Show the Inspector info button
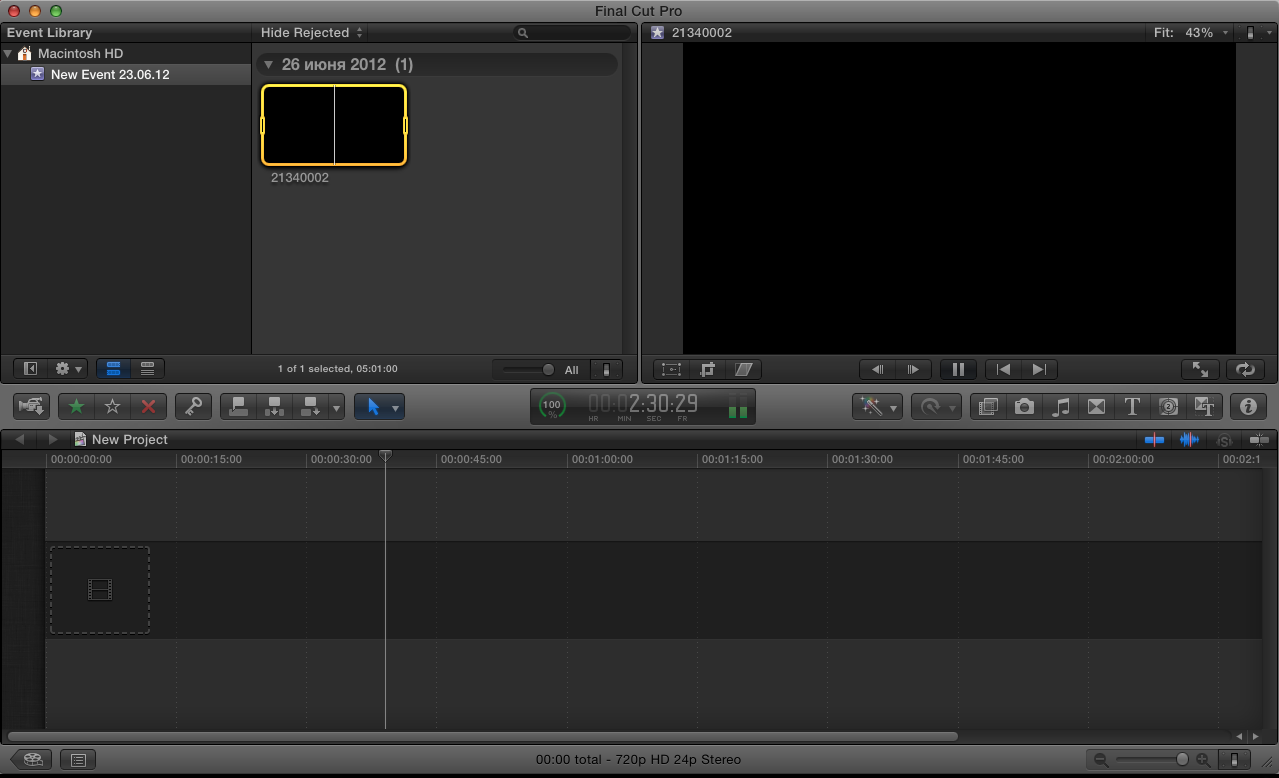Image resolution: width=1279 pixels, height=778 pixels. [1247, 406]
